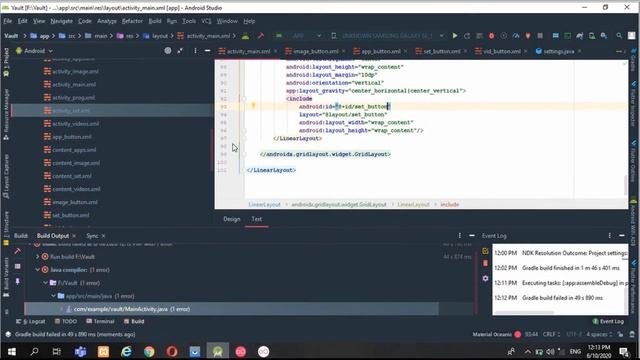
Task: Clear Event Log with trash icon
Action: point(485,264)
